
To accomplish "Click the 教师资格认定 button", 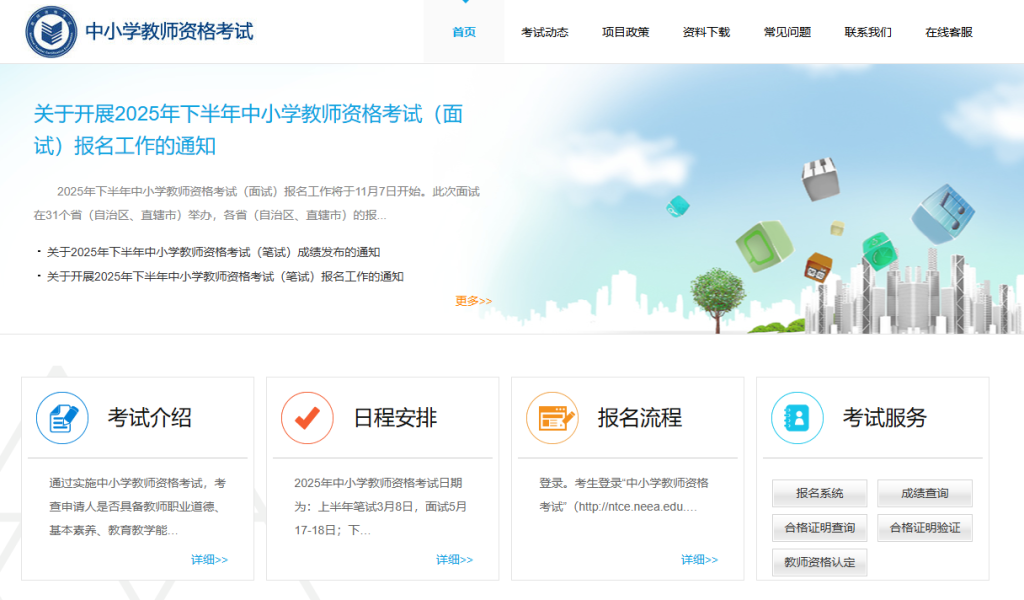I will coord(820,561).
